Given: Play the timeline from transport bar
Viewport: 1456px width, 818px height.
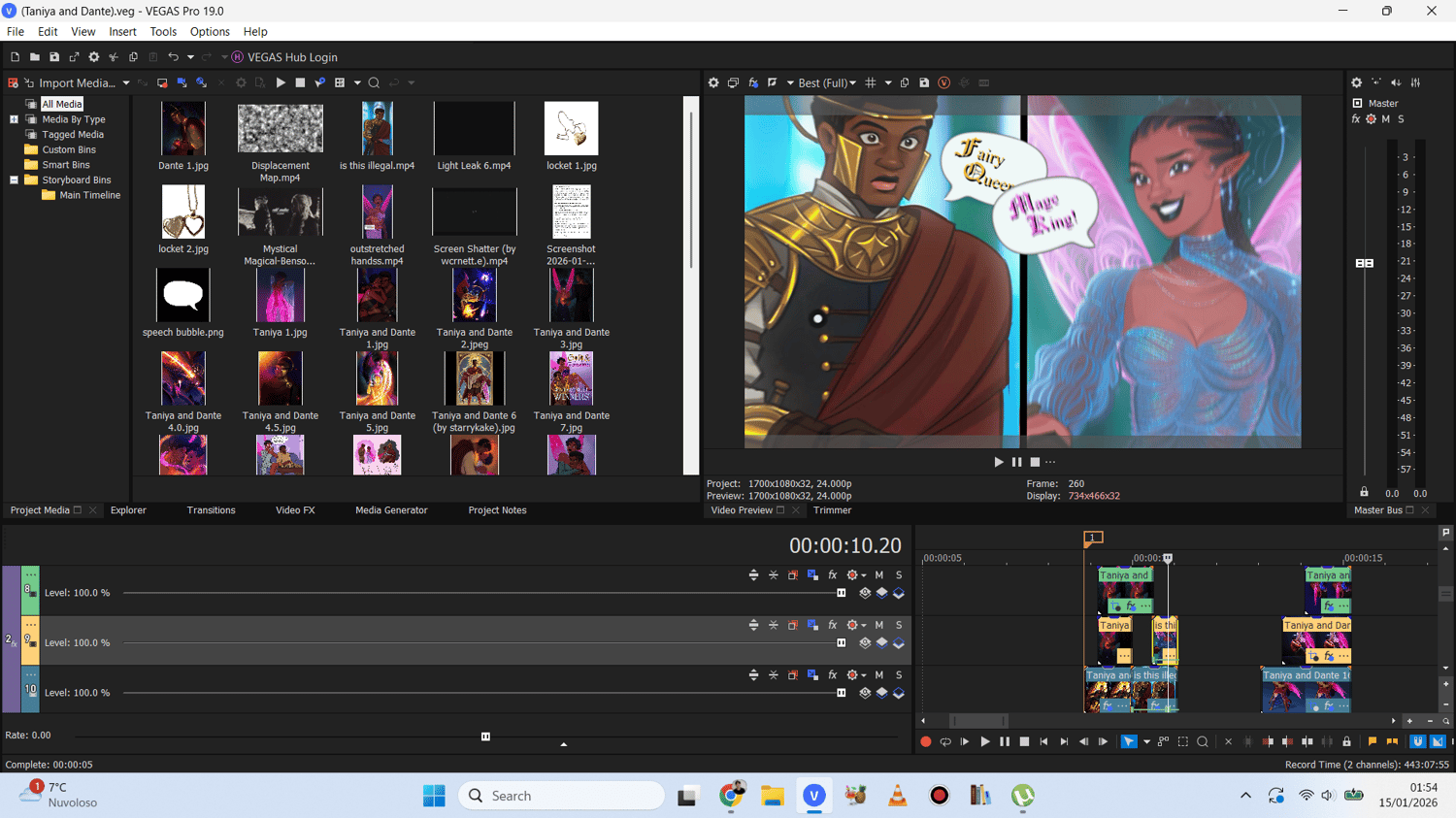Looking at the screenshot, I should click(x=984, y=742).
